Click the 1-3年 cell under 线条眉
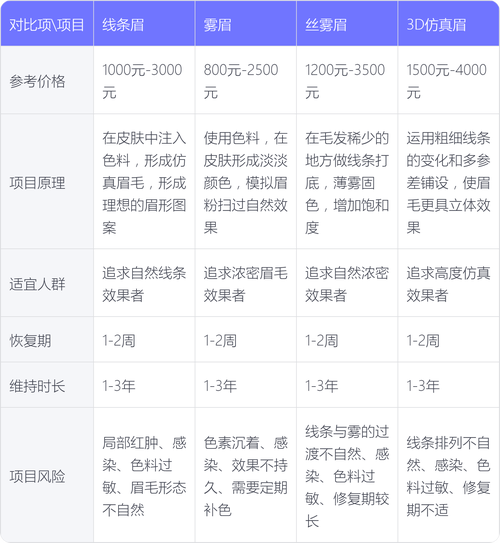The width and height of the screenshot is (500, 543). (144, 385)
